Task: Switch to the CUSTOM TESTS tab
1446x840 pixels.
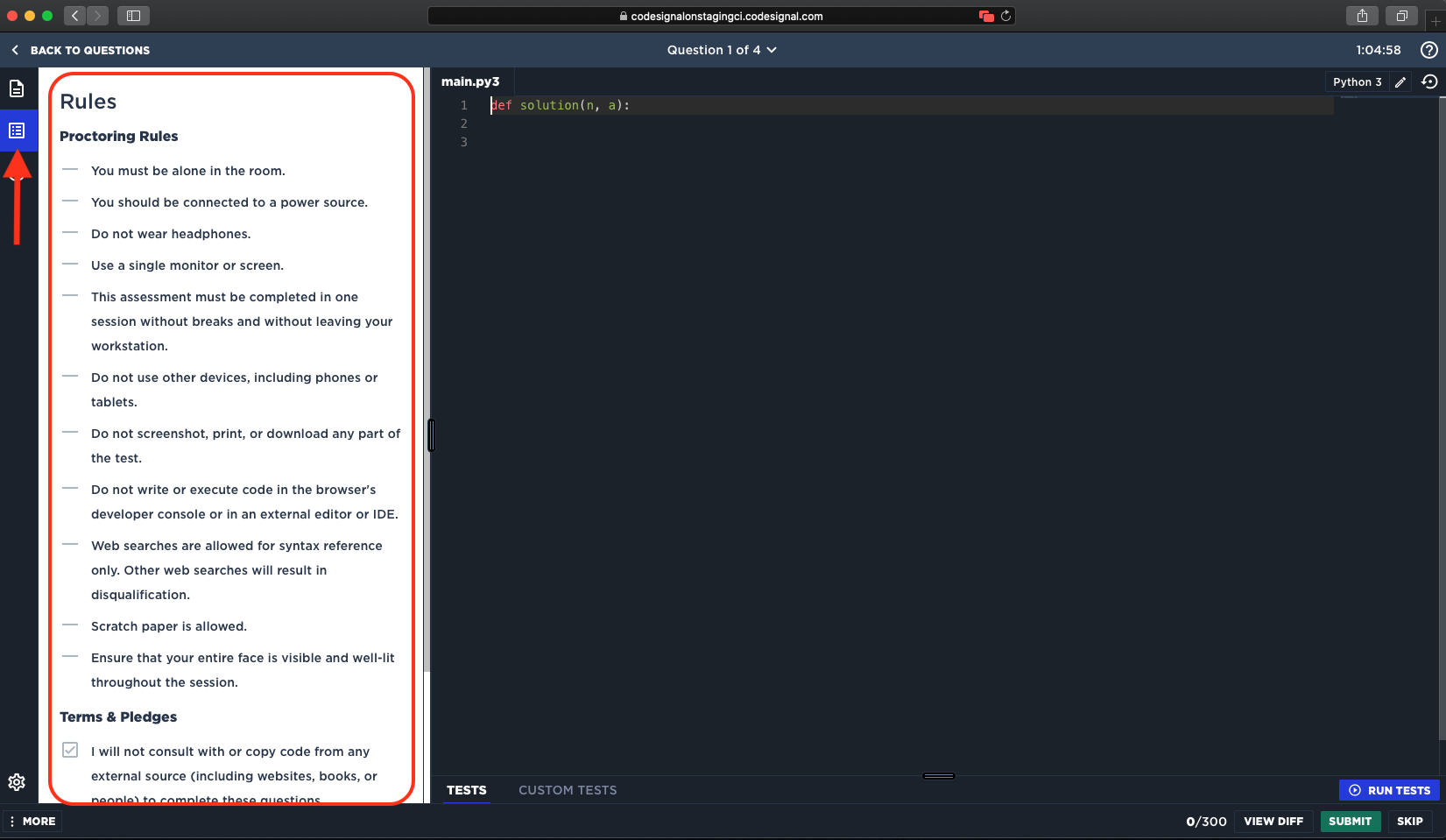Action: pyautogui.click(x=568, y=790)
